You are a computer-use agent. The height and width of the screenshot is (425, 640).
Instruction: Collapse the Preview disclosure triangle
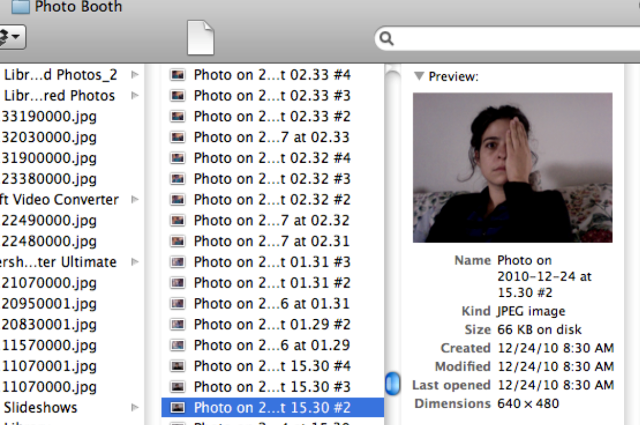pos(420,76)
